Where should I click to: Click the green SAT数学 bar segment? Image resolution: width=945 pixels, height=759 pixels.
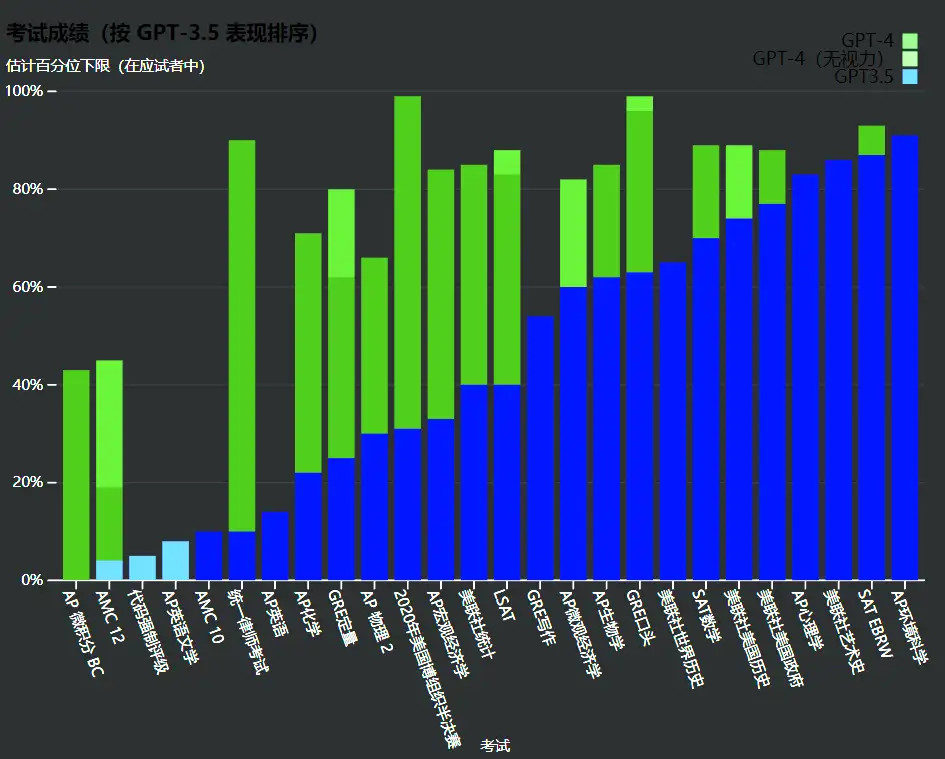(x=706, y=192)
